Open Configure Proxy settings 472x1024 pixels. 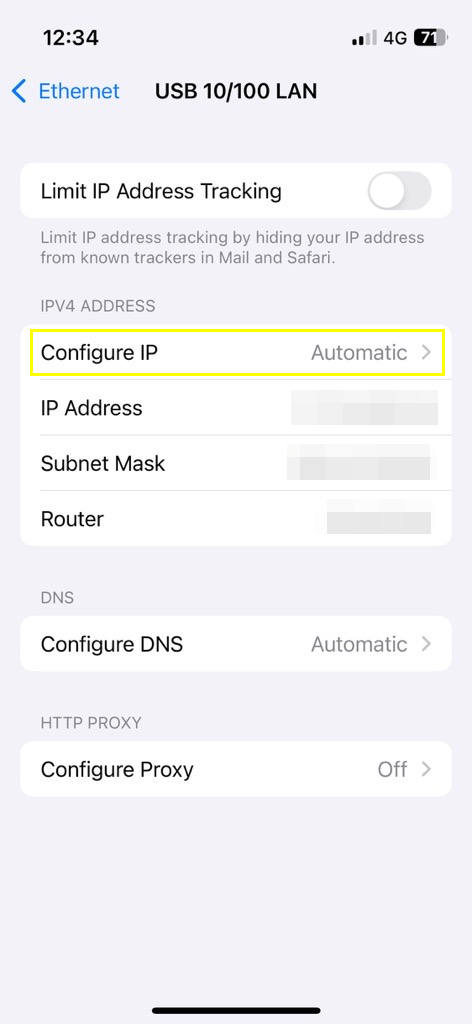click(x=236, y=769)
